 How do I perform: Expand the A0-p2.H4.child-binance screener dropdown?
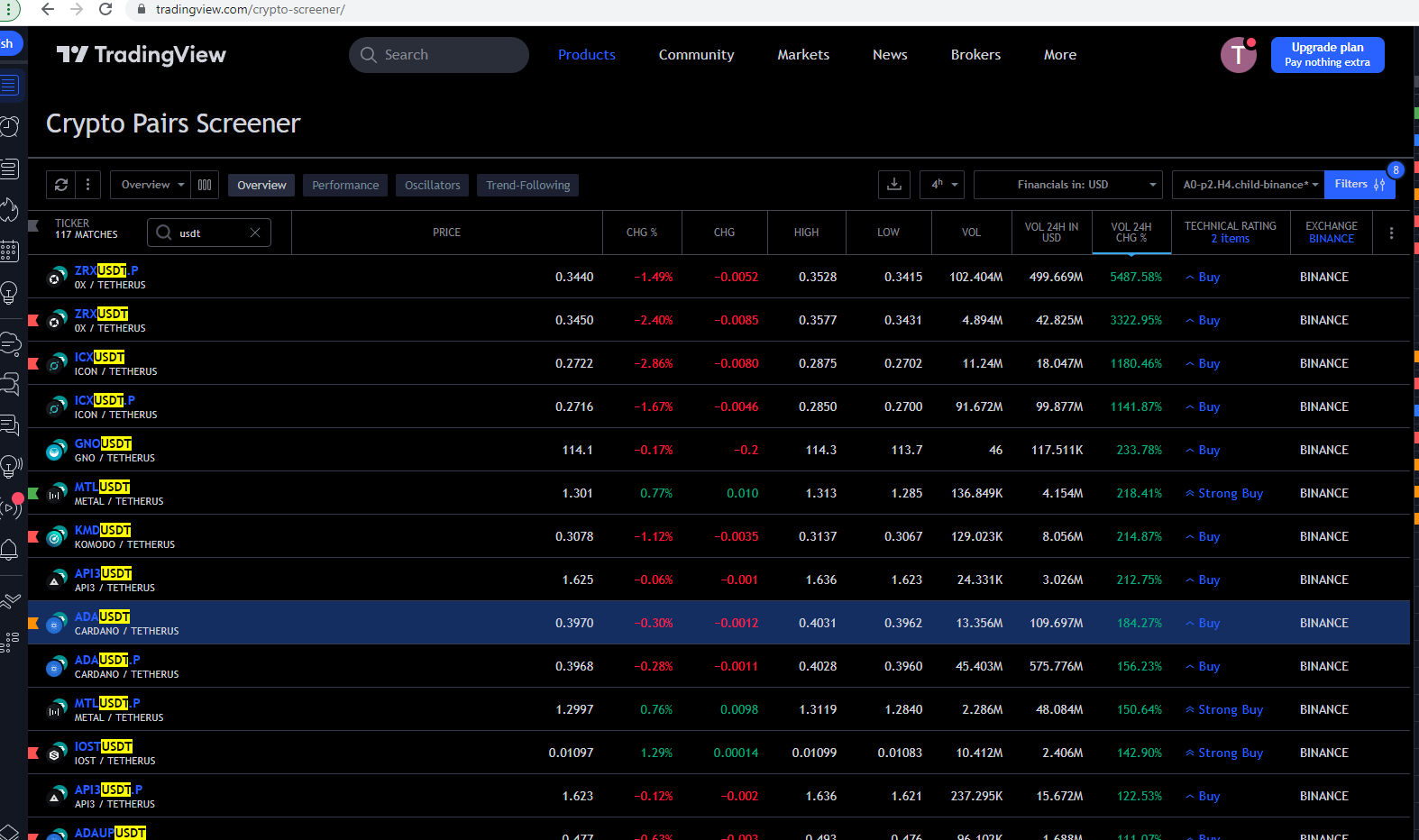1248,185
